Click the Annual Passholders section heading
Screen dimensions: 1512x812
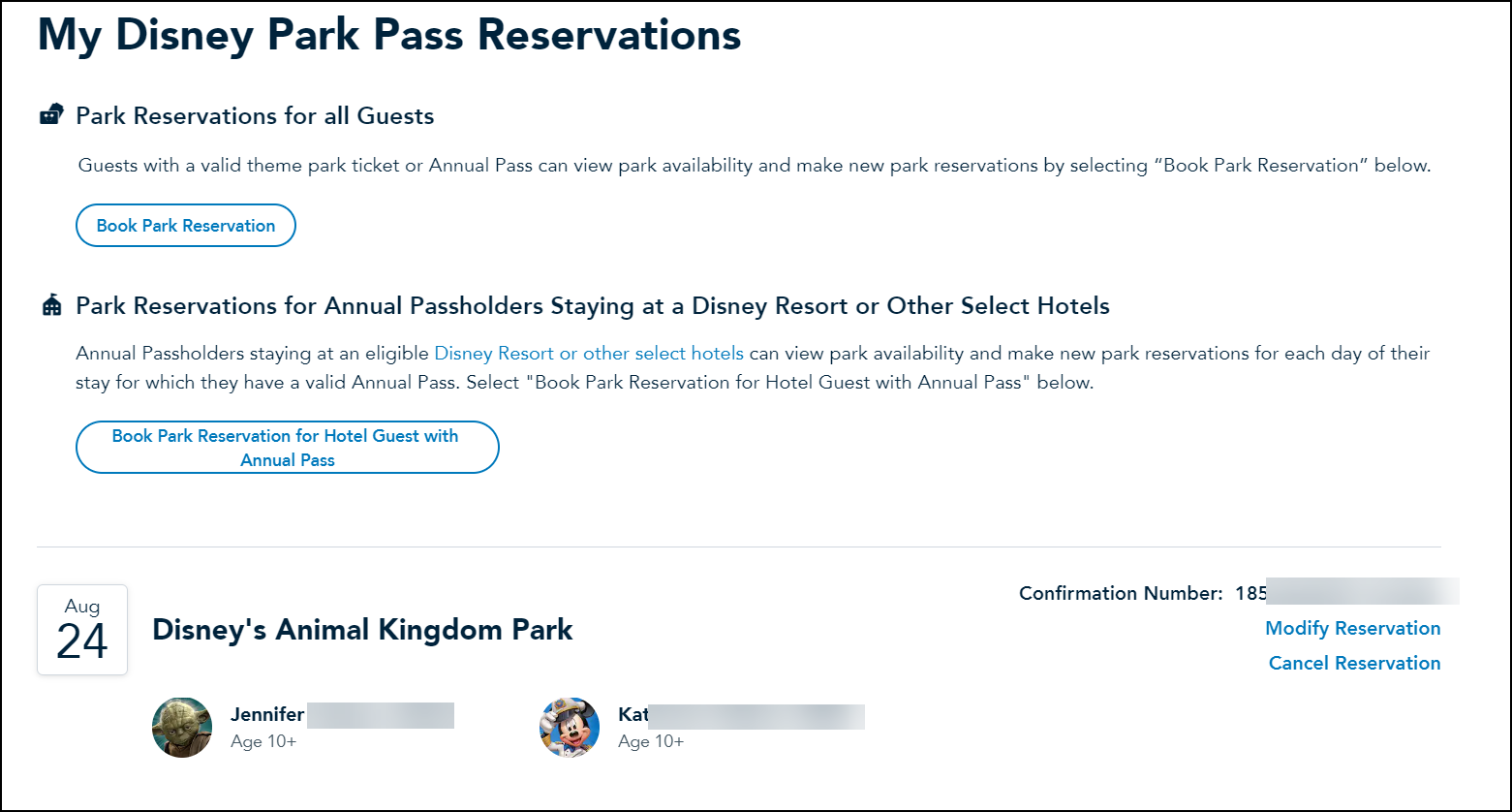(591, 305)
